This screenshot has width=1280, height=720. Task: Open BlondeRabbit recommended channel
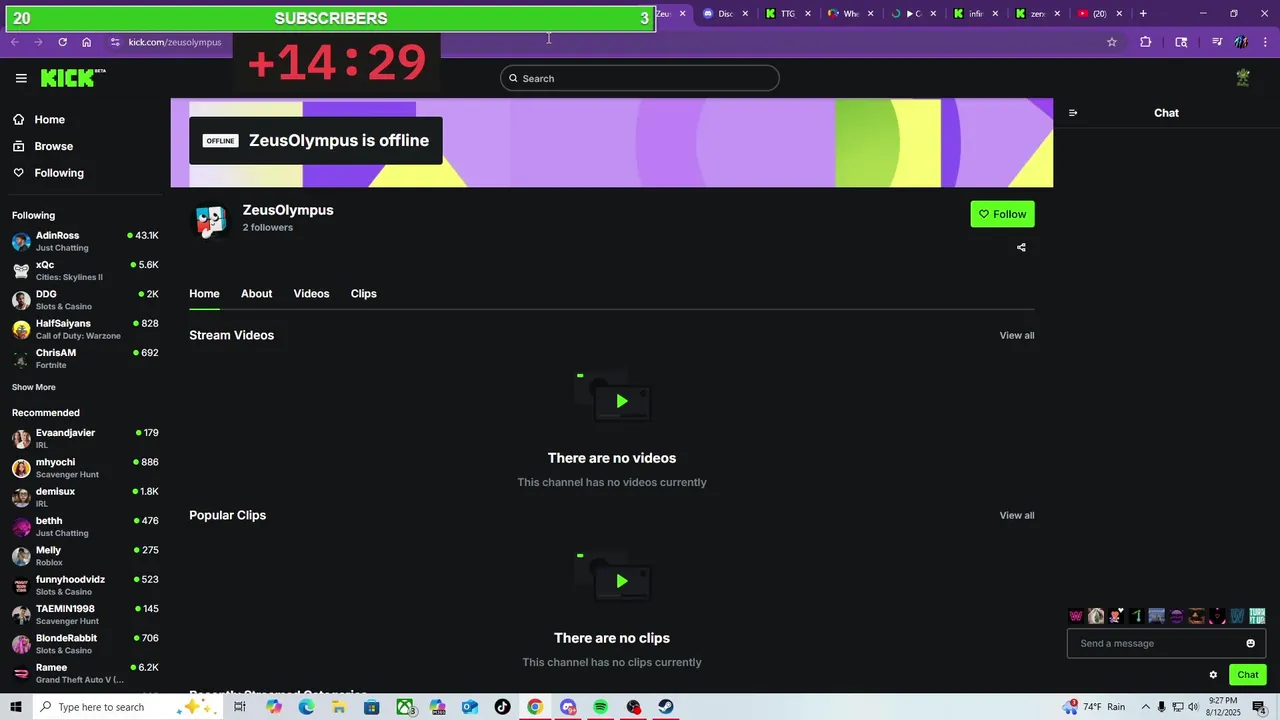coord(85,644)
